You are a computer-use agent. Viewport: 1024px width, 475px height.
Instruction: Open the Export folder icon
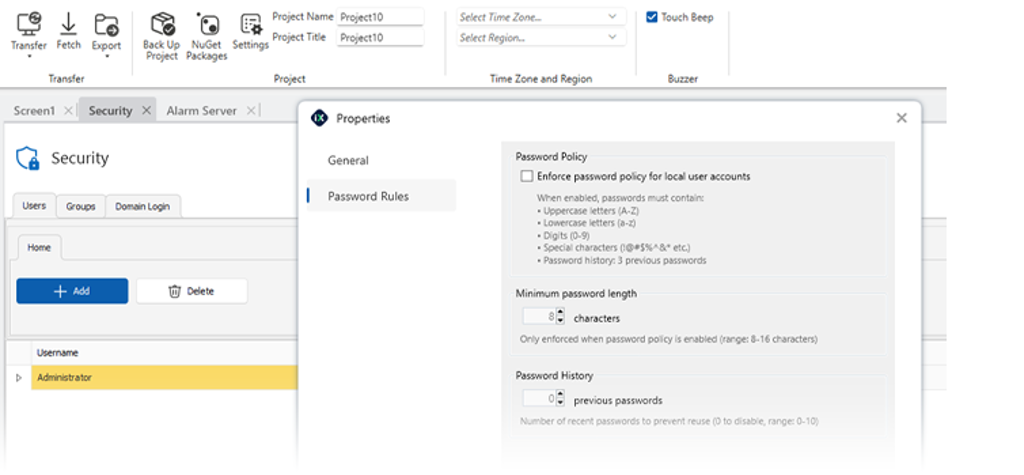(x=106, y=25)
